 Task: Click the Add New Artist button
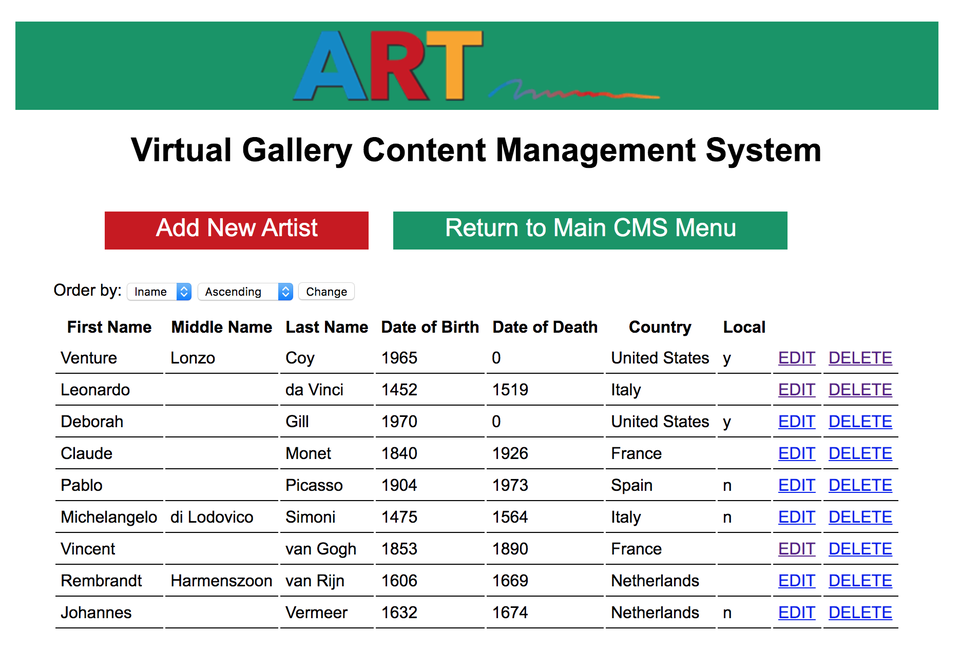[x=236, y=229]
